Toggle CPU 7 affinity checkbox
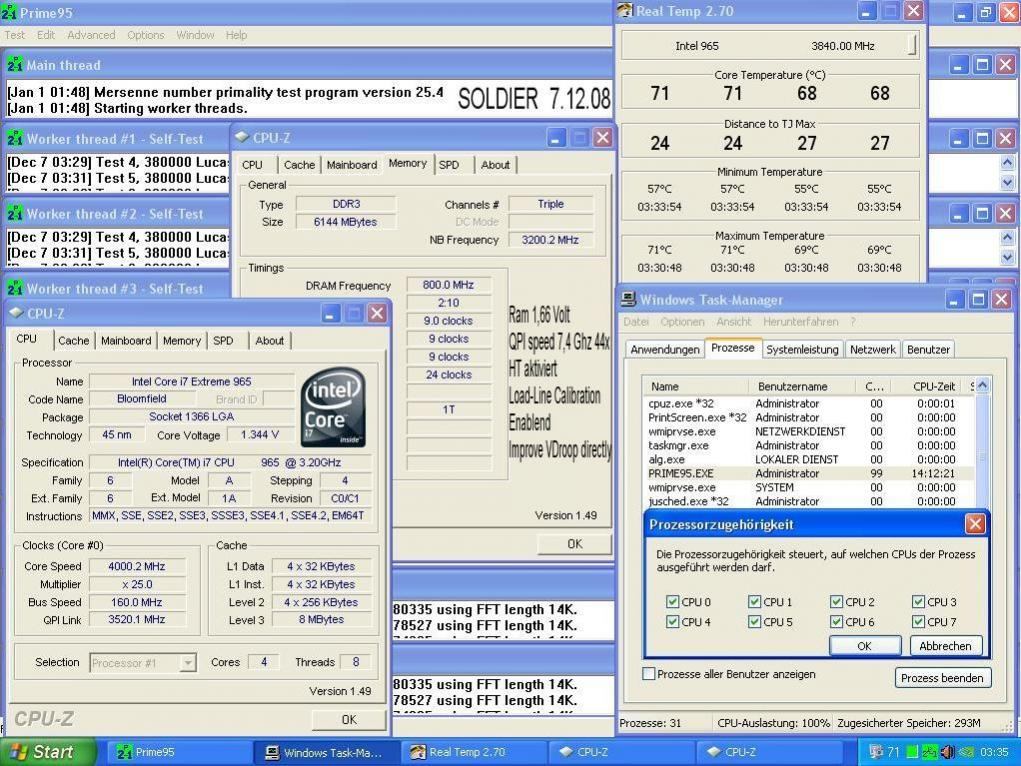This screenshot has width=1021, height=766. click(919, 622)
